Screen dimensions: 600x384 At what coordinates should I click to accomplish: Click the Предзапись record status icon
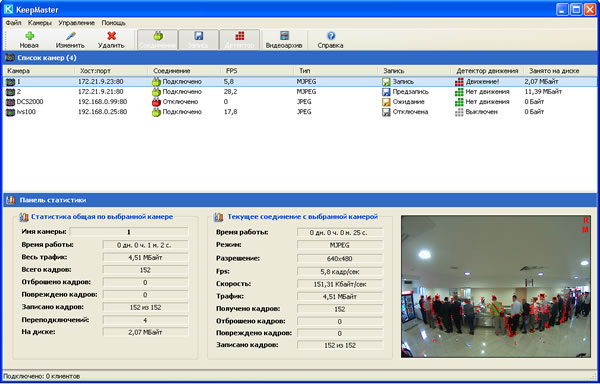pos(386,92)
